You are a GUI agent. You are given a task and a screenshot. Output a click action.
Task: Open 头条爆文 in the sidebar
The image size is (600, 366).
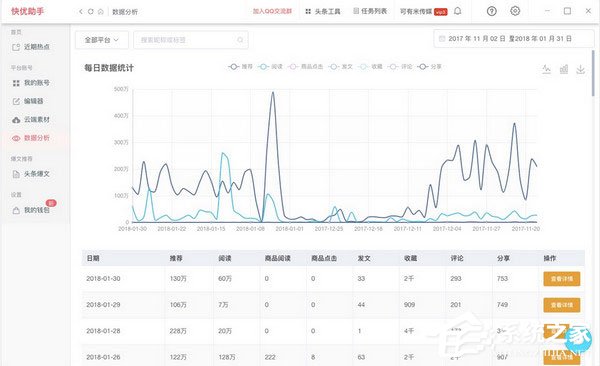31,174
